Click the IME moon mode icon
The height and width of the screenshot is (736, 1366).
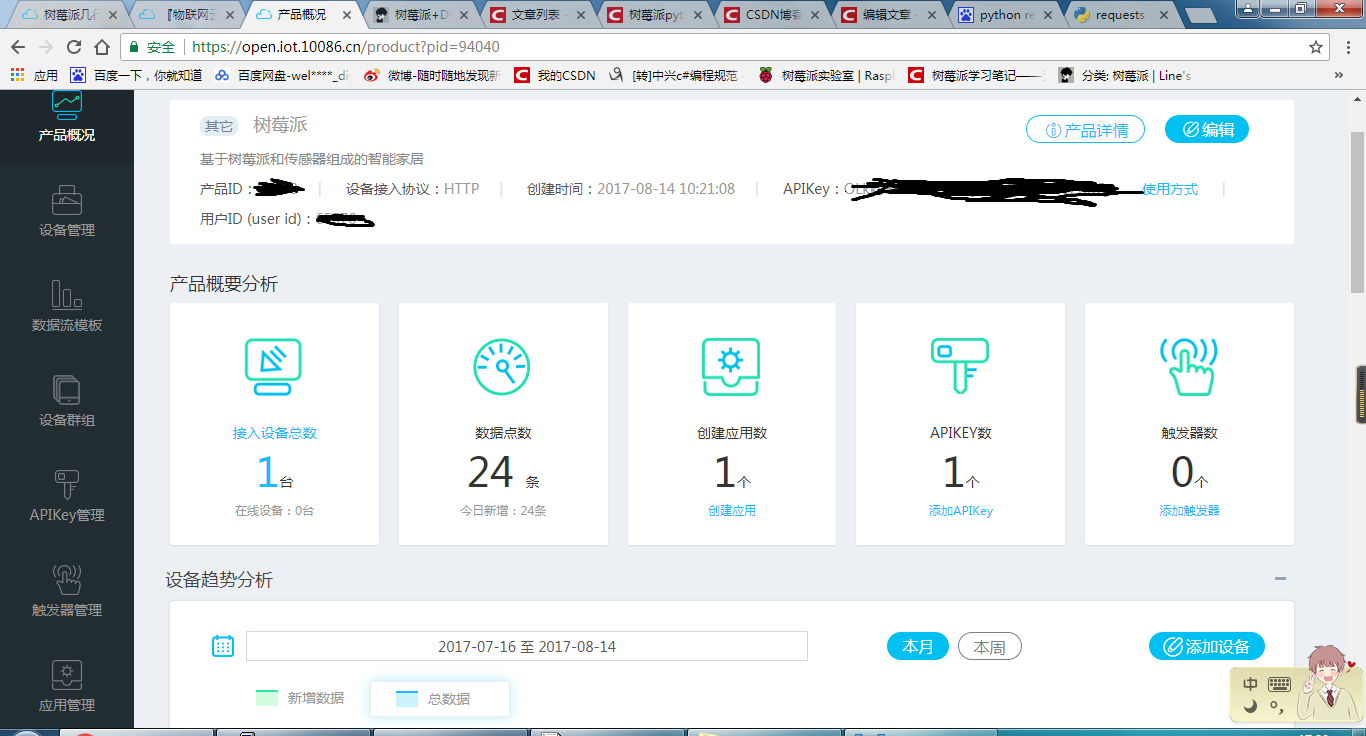[x=1250, y=707]
